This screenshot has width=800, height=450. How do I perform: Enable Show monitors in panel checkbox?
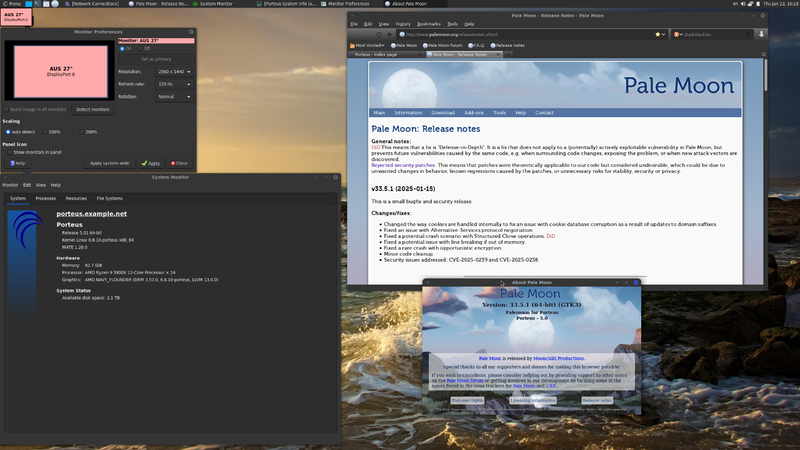8,152
